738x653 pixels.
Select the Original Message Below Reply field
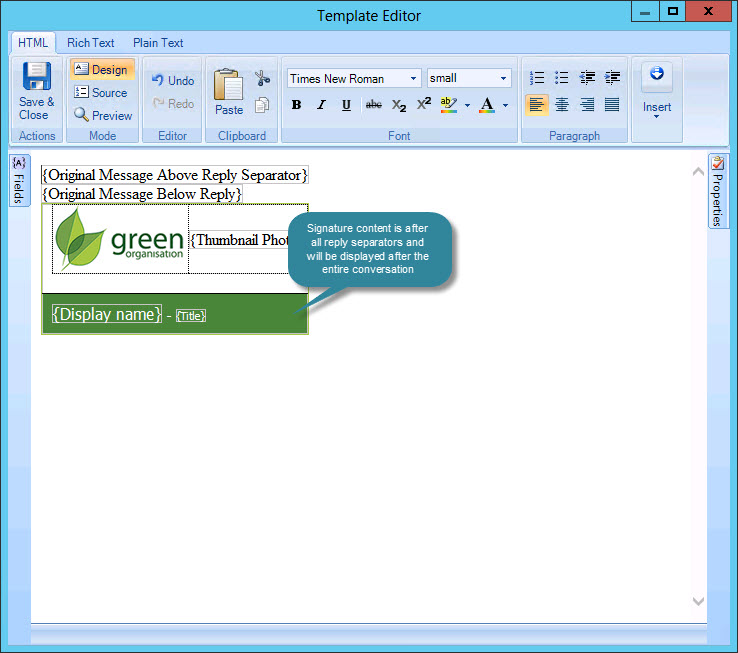pos(142,194)
